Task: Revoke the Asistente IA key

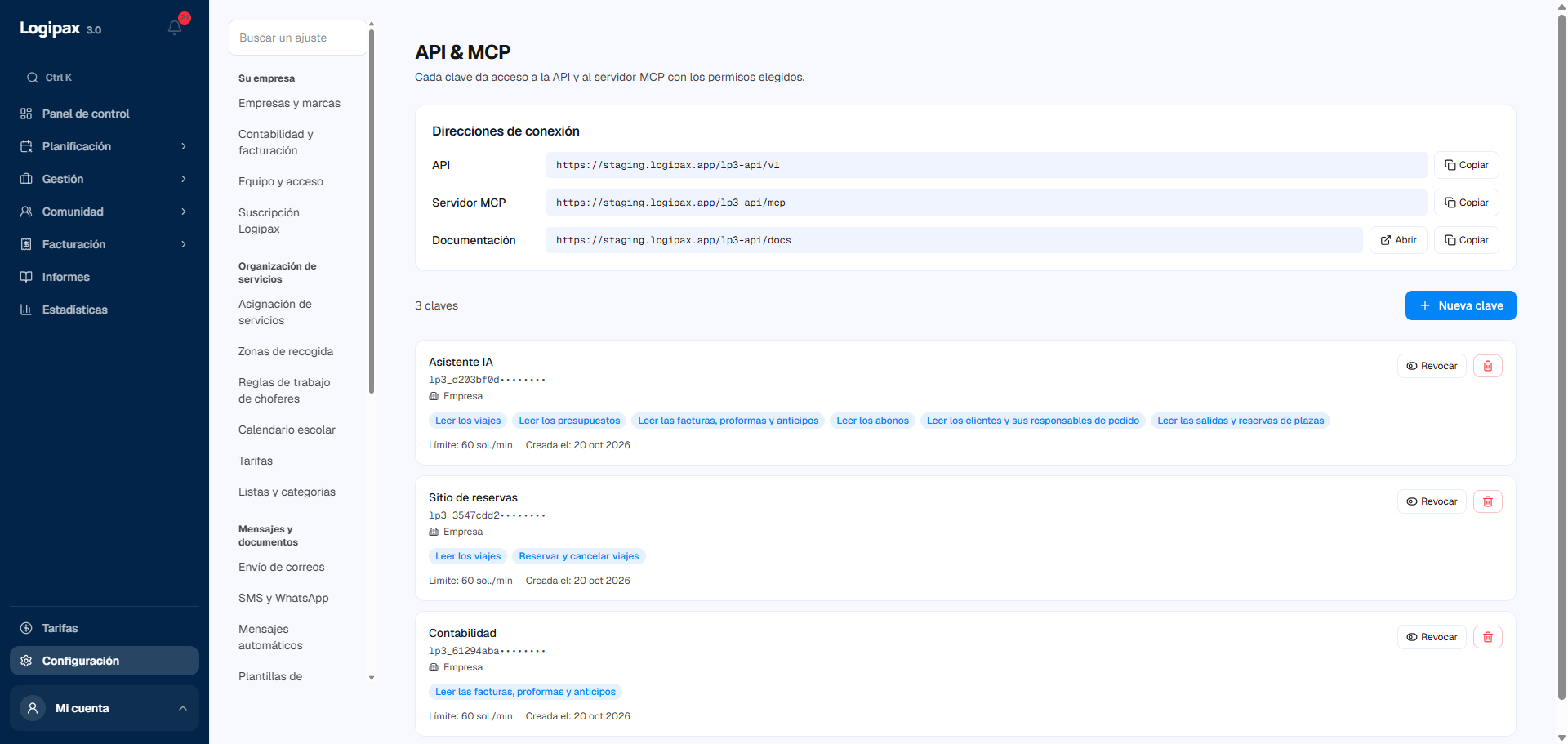Action: [x=1432, y=366]
